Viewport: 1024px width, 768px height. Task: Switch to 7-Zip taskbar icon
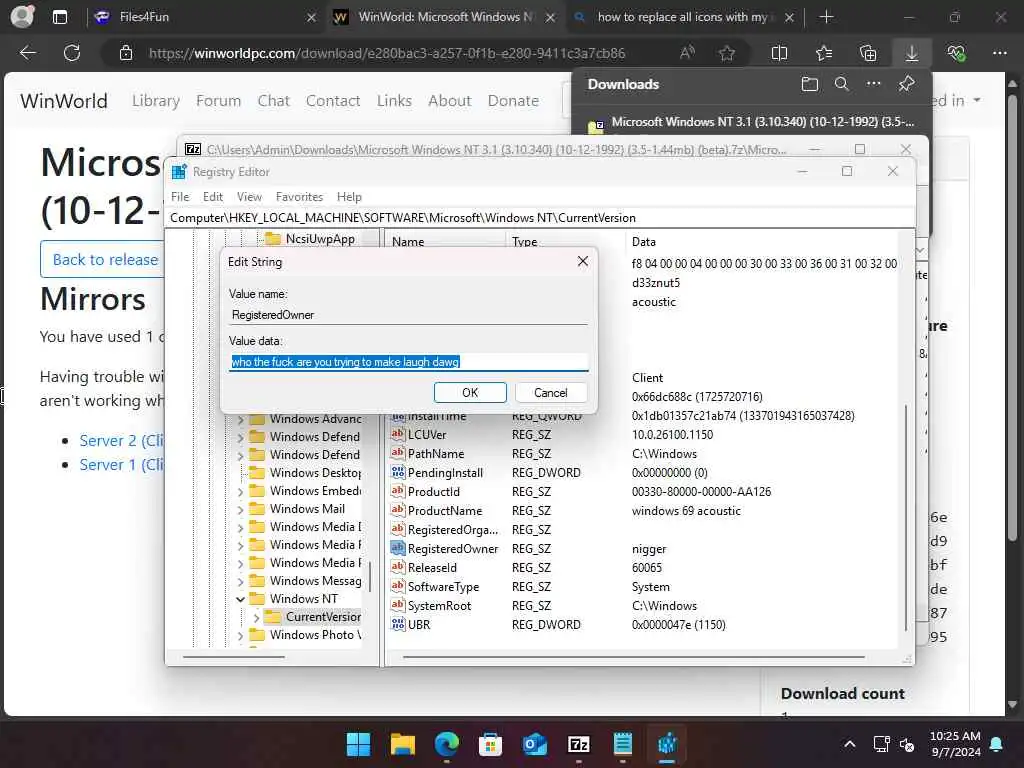[579, 744]
